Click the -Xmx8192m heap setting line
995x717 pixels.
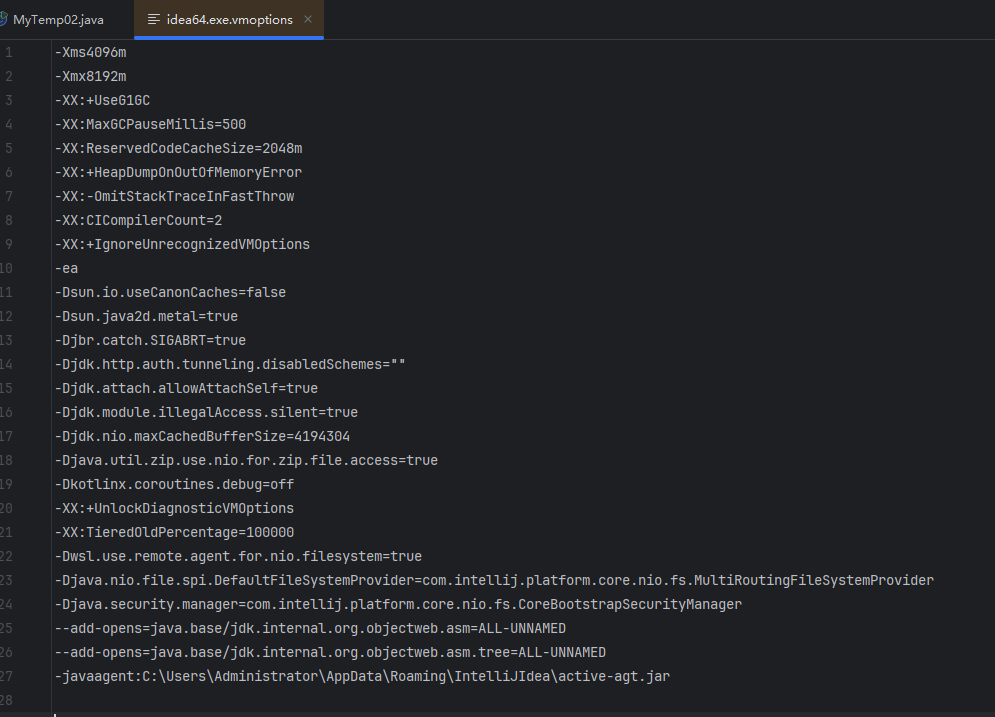(91, 76)
